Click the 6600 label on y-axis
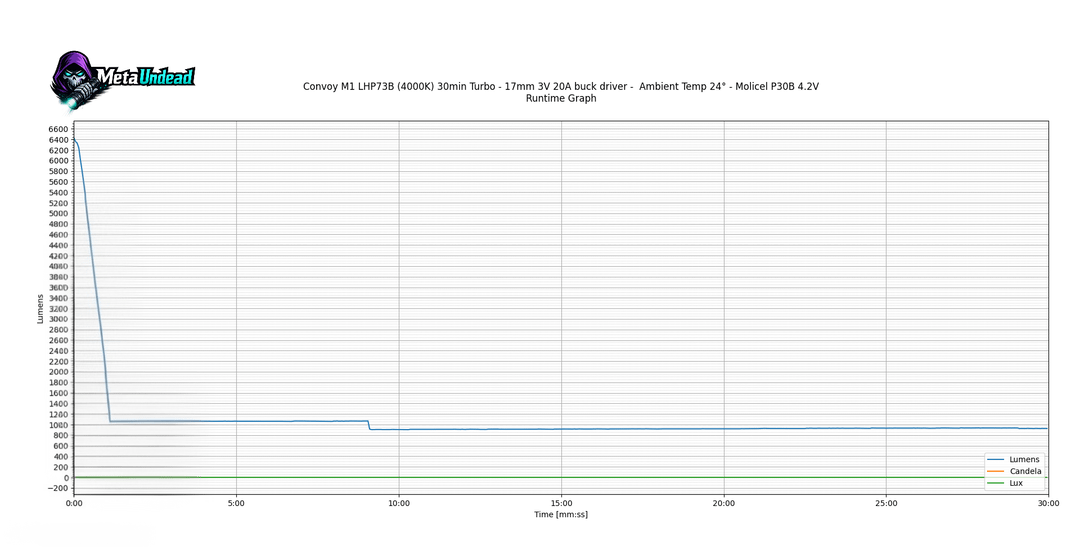The width and height of the screenshot is (1080, 547). 58,129
